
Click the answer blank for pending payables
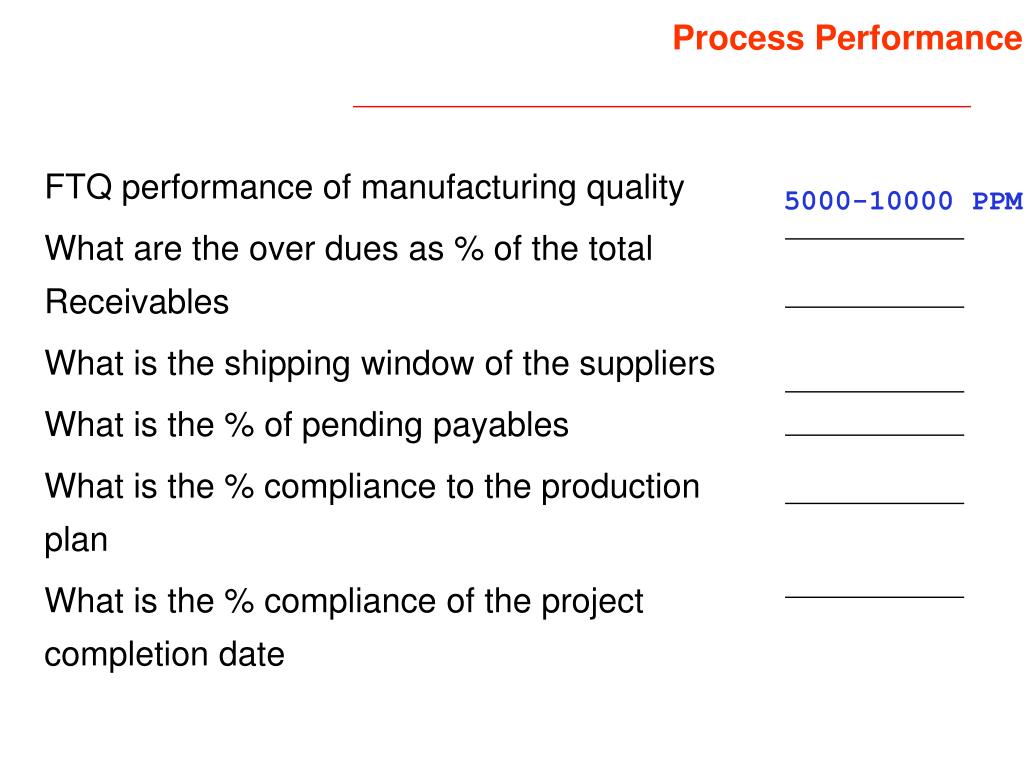tap(874, 434)
